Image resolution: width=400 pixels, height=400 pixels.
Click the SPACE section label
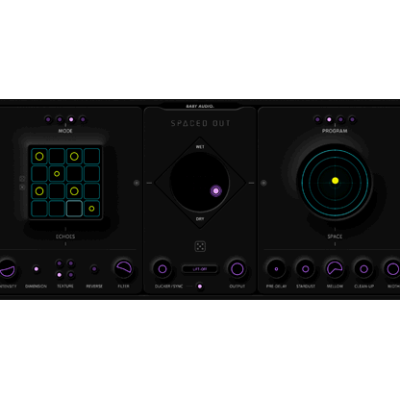pyautogui.click(x=335, y=237)
